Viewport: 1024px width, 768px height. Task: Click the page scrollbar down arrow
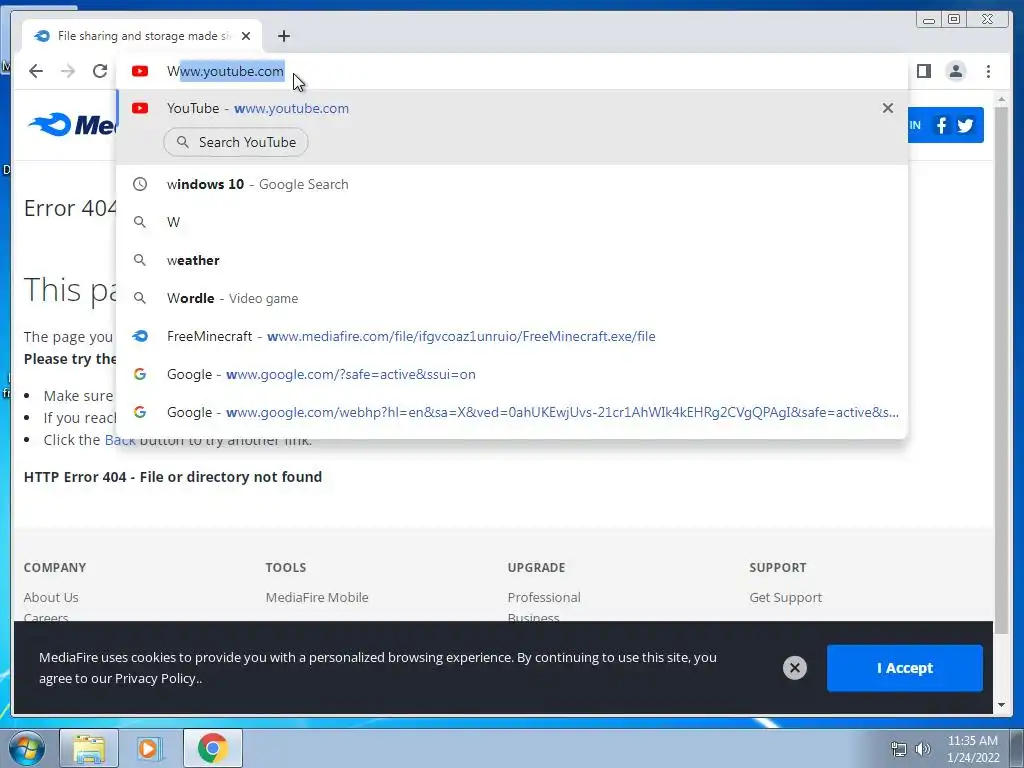pyautogui.click(x=1001, y=705)
